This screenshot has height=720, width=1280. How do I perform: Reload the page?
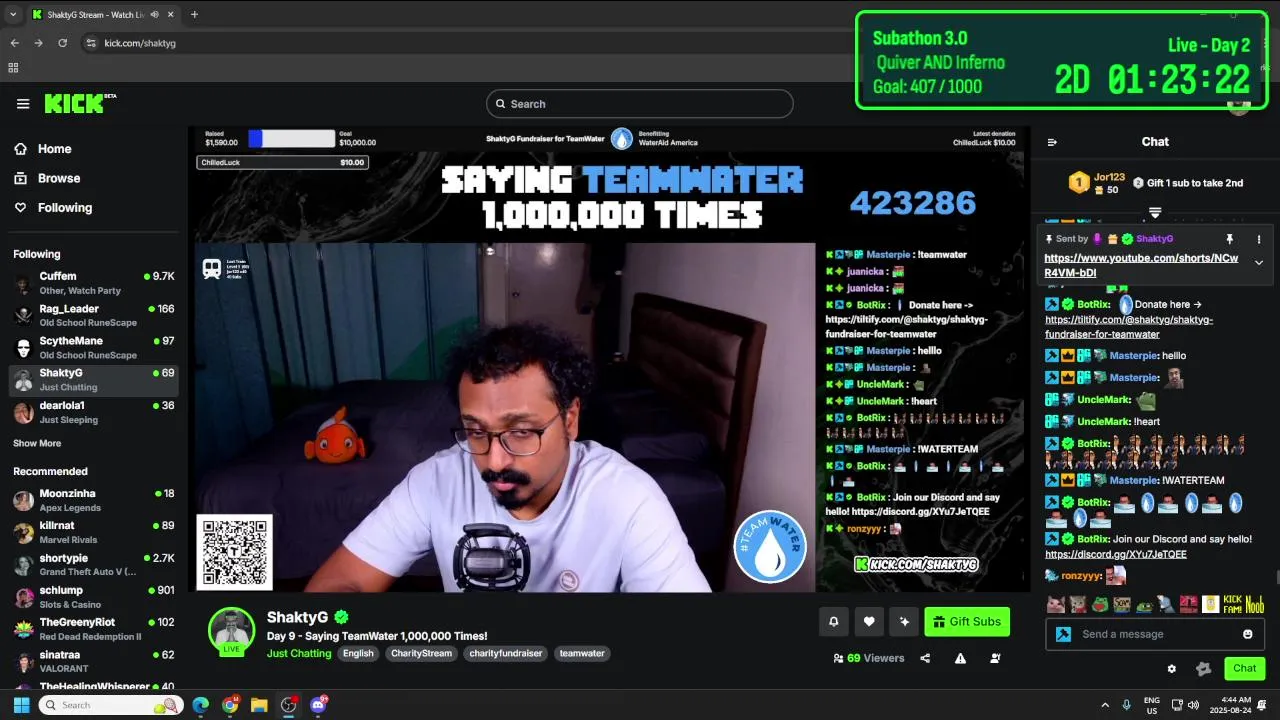(x=62, y=43)
